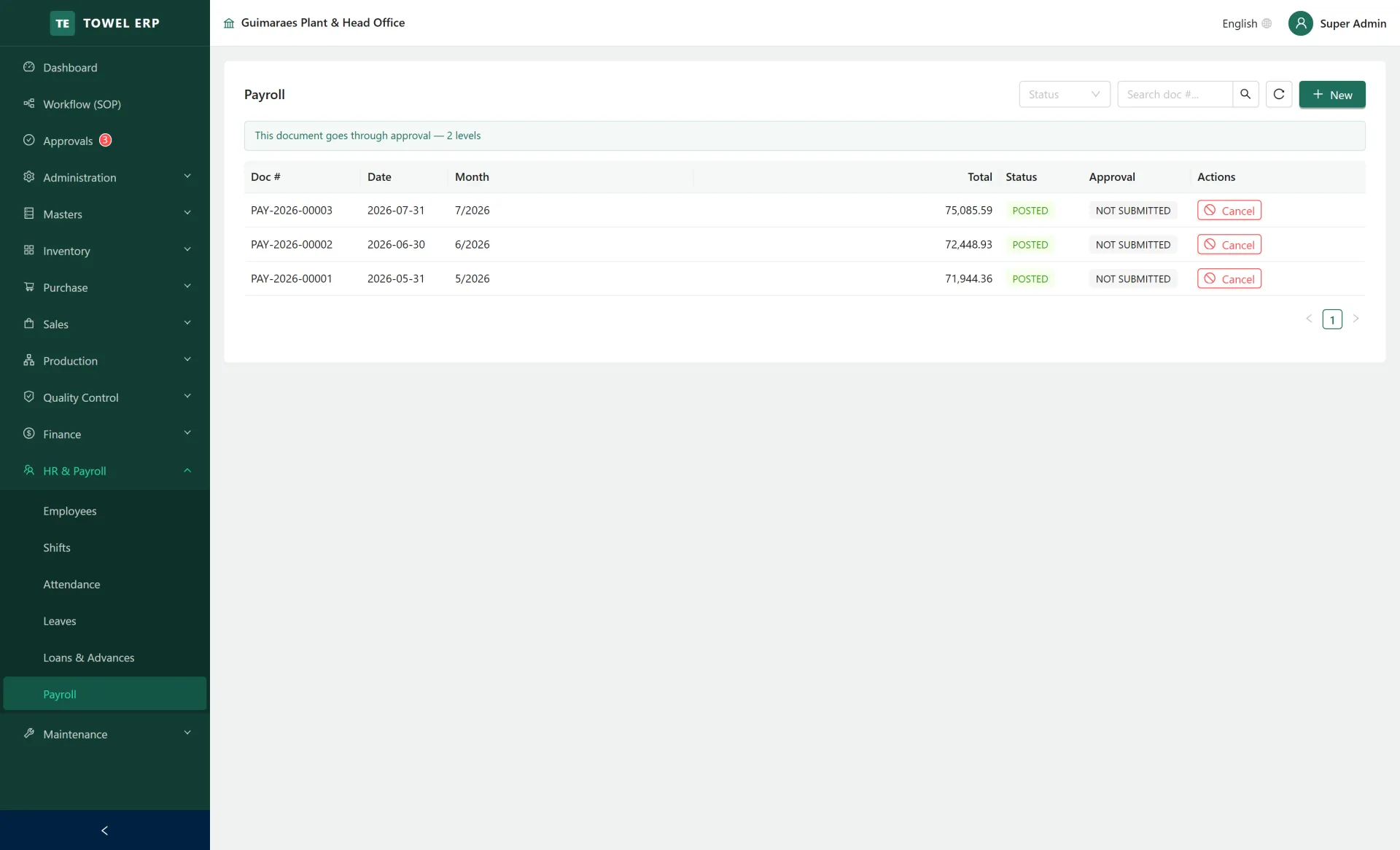This screenshot has height=850, width=1400.
Task: Expand the Purchase menu chevron
Action: [x=187, y=286]
